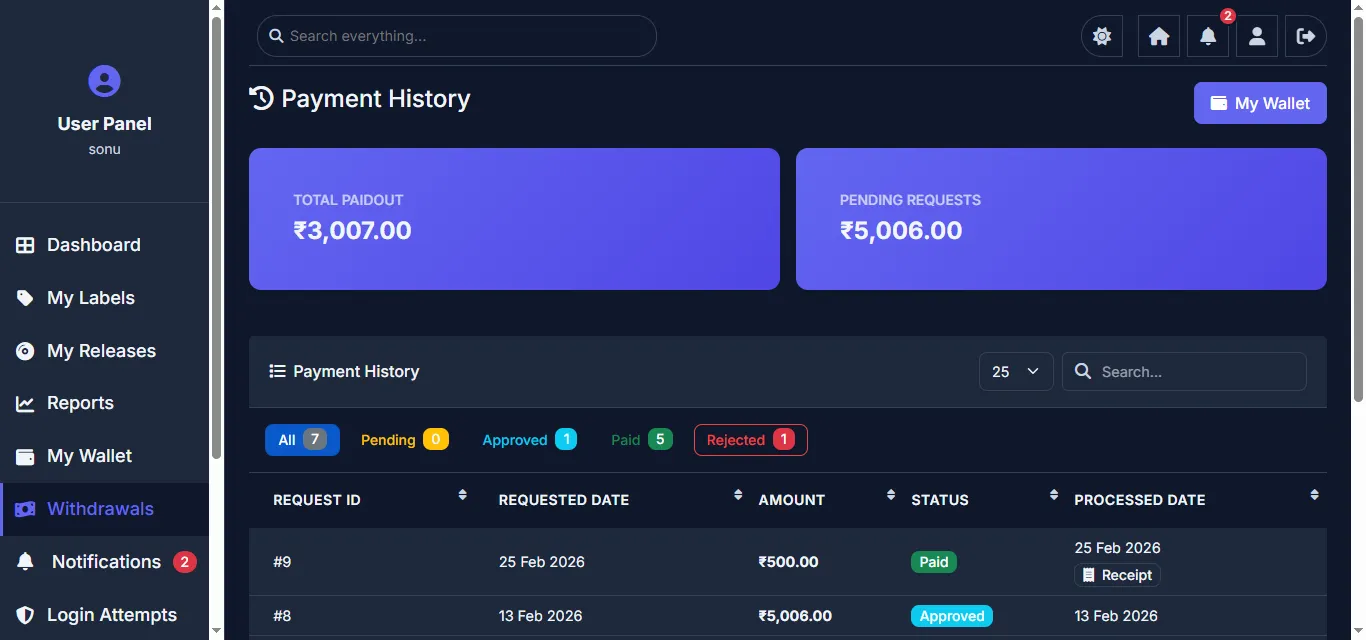Open Login Attempts in the sidebar
Image resolution: width=1366 pixels, height=640 pixels.
pyautogui.click(x=104, y=615)
